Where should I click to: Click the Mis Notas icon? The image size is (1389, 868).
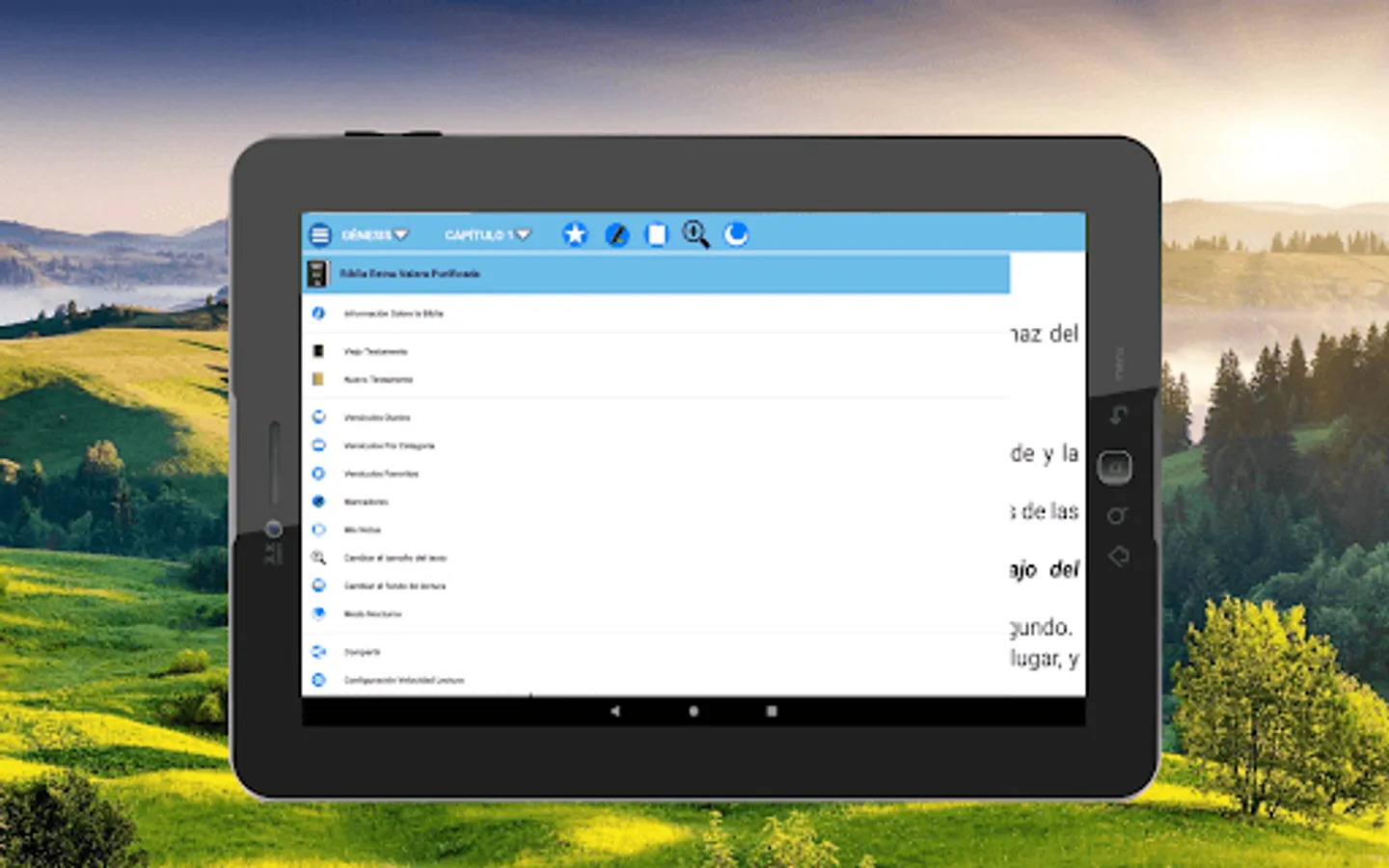tap(318, 529)
